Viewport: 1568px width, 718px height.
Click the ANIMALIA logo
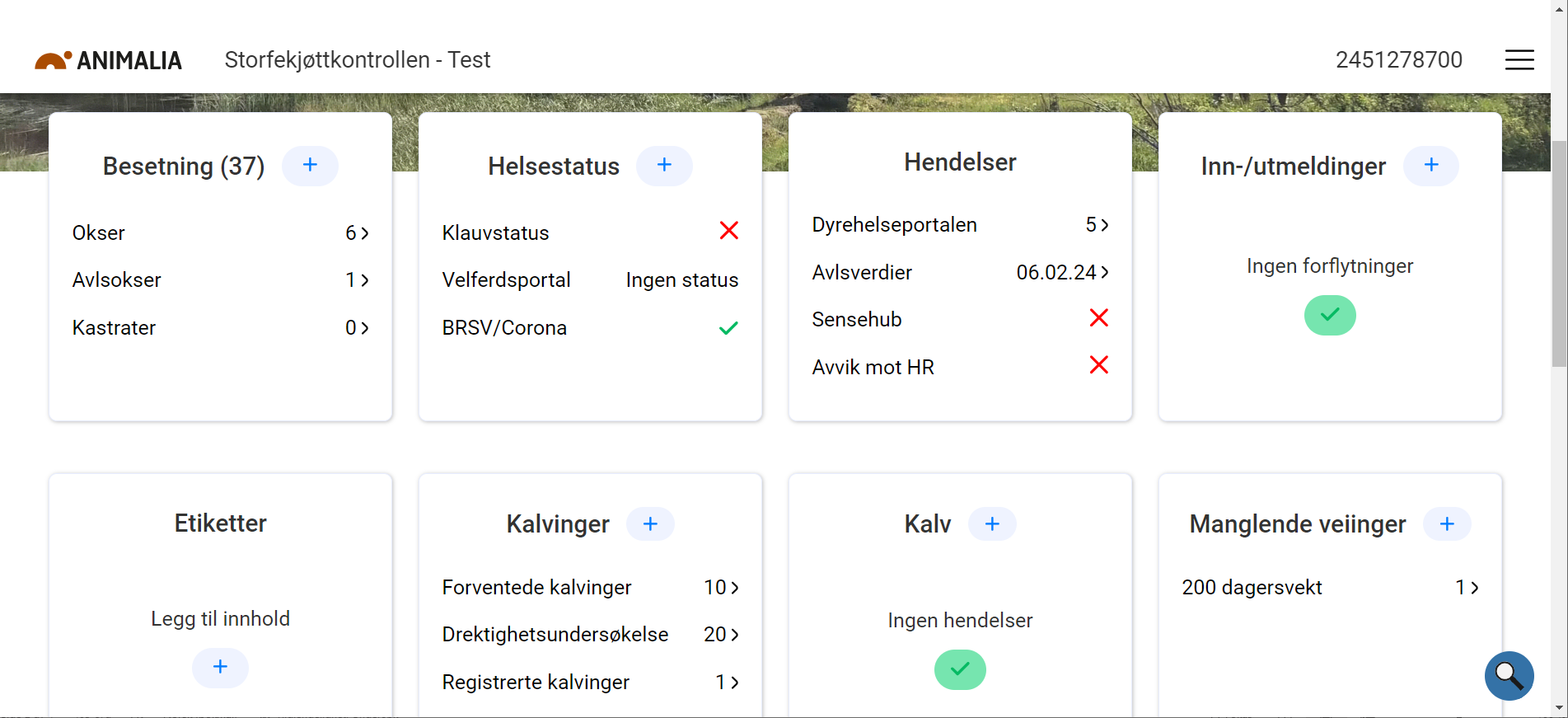(108, 60)
